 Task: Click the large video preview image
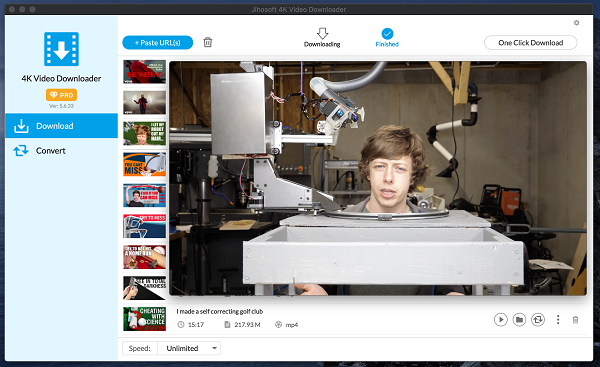(x=378, y=178)
